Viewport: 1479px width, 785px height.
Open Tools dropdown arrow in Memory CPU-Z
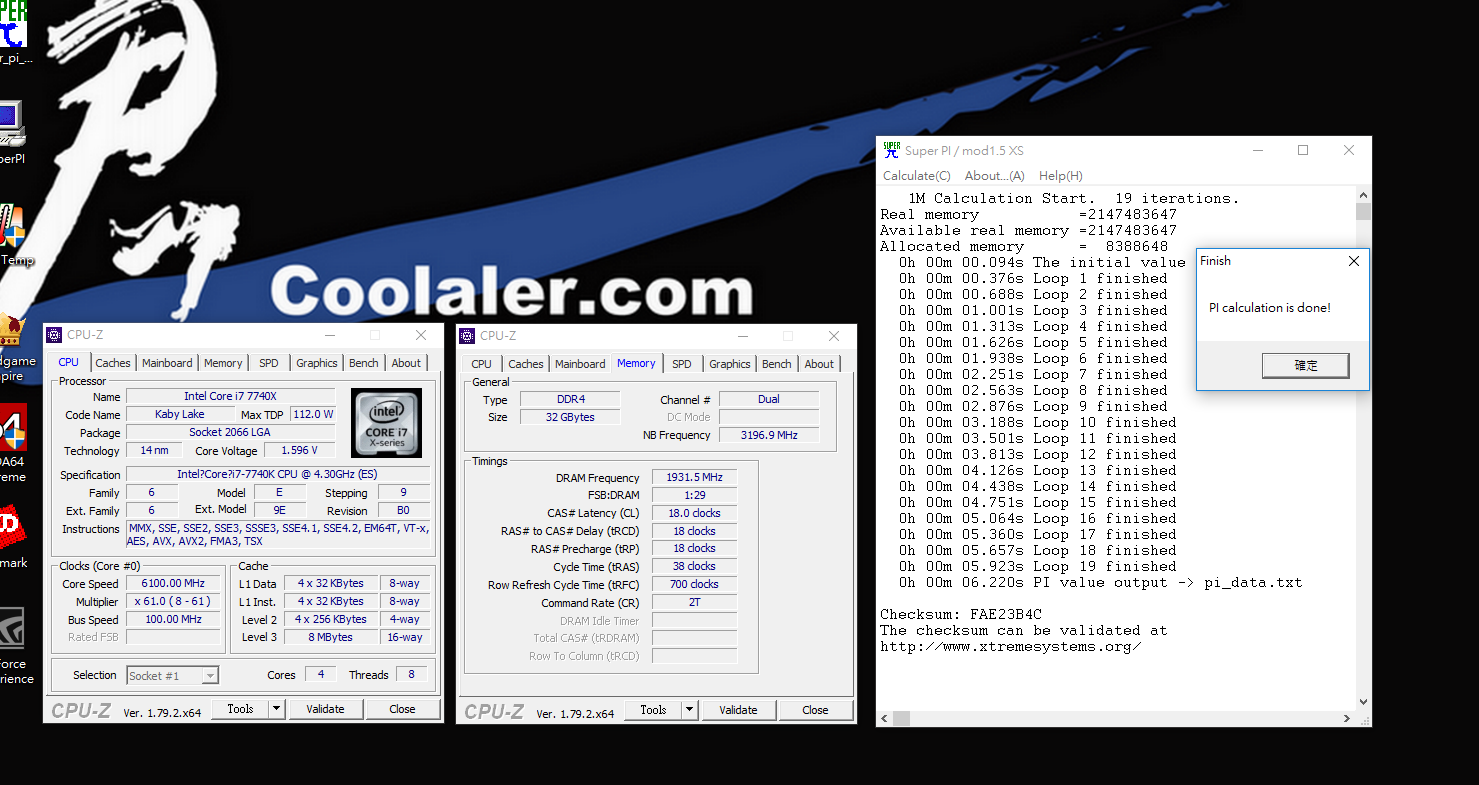[x=689, y=709]
